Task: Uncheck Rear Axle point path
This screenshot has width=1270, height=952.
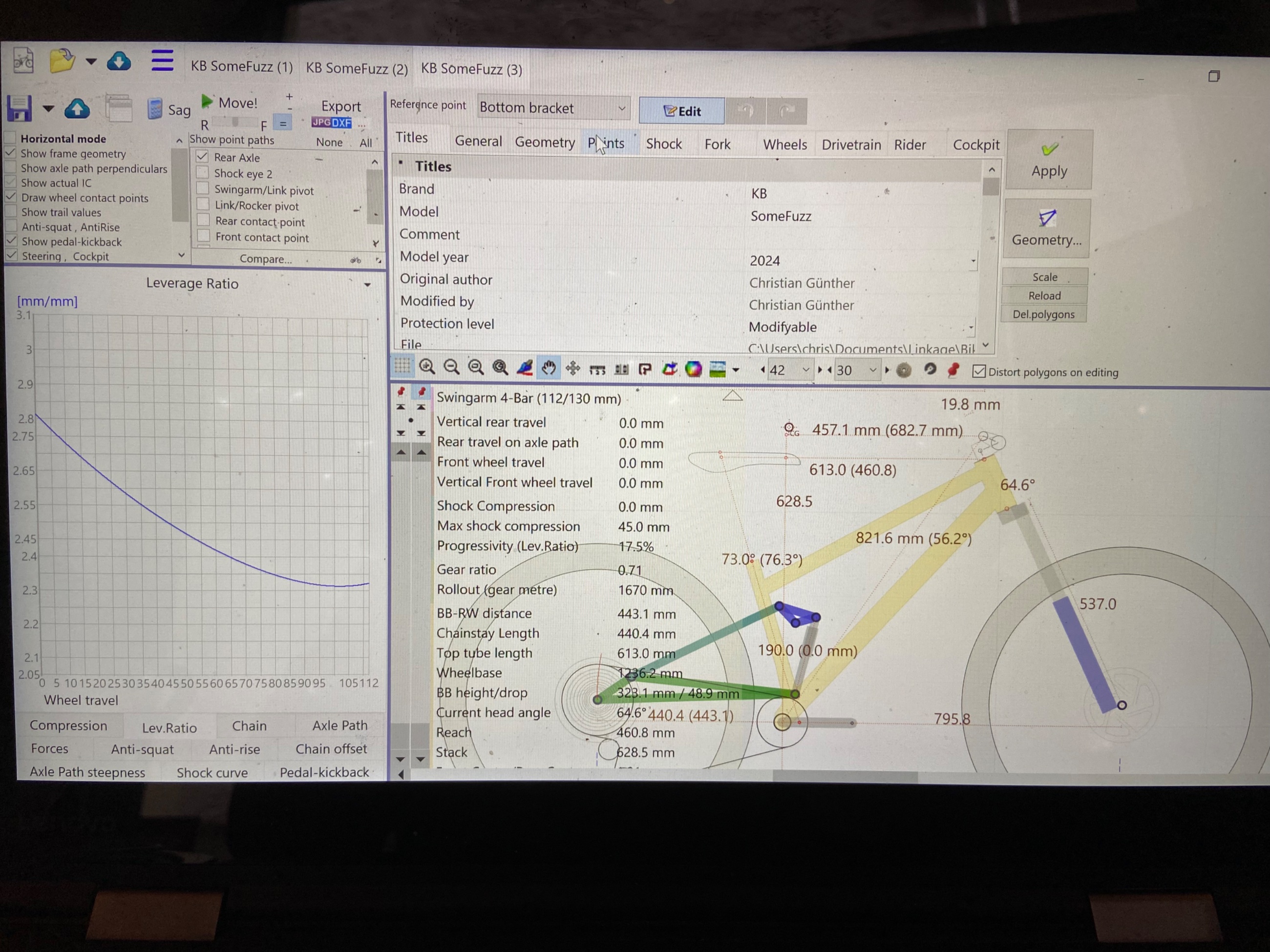Action: [202, 156]
